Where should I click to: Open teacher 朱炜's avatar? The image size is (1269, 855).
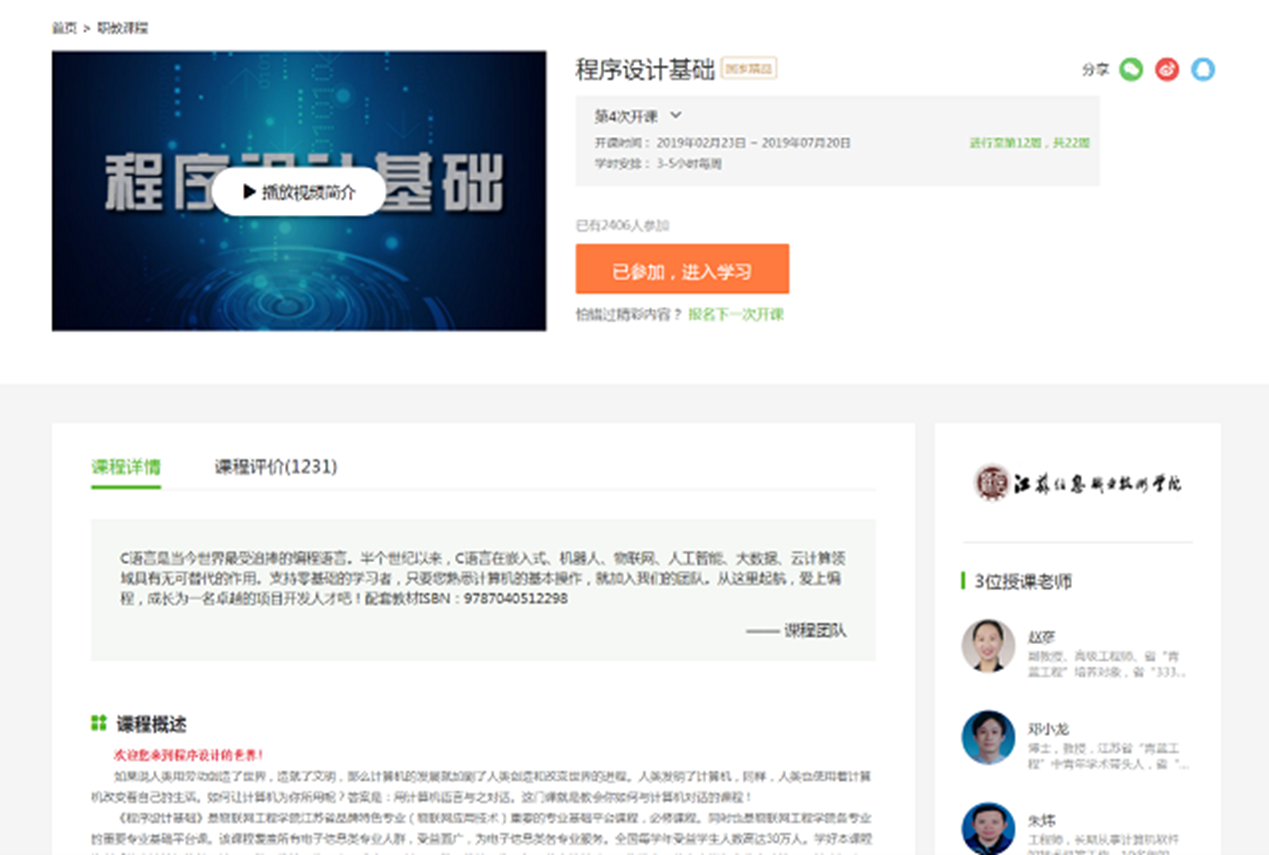[988, 828]
